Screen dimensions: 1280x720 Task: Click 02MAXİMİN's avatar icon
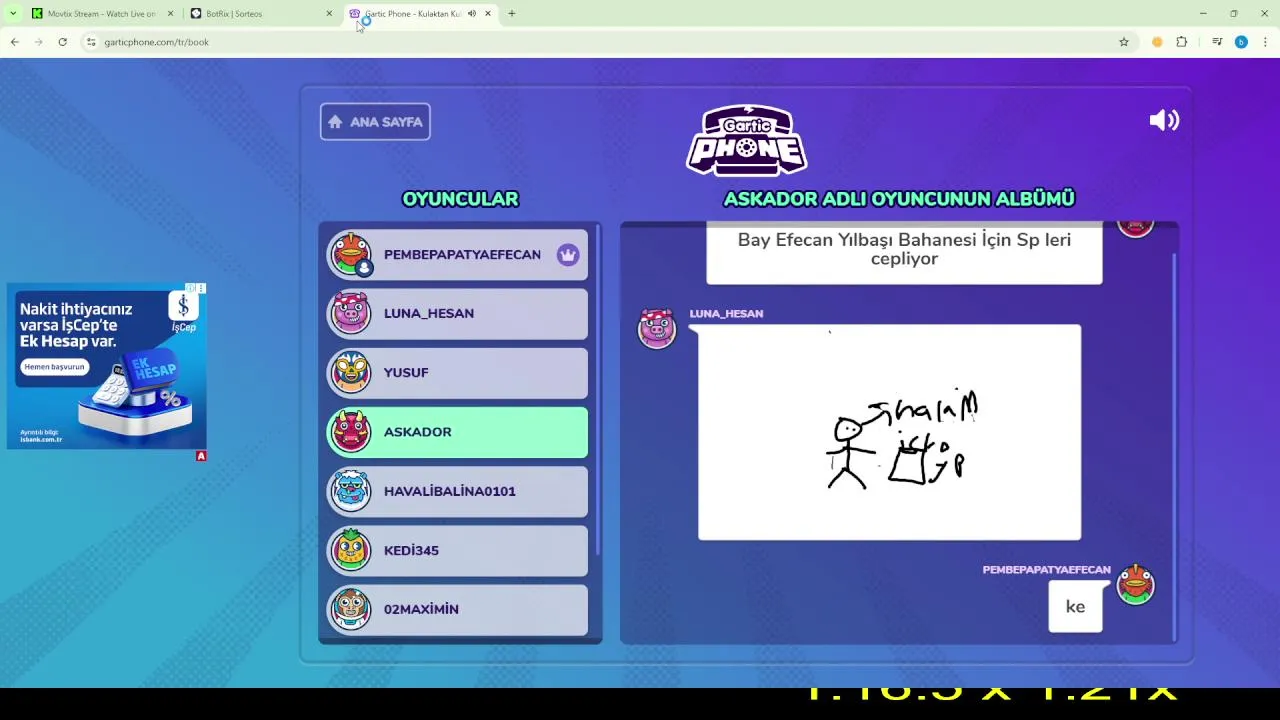351,608
